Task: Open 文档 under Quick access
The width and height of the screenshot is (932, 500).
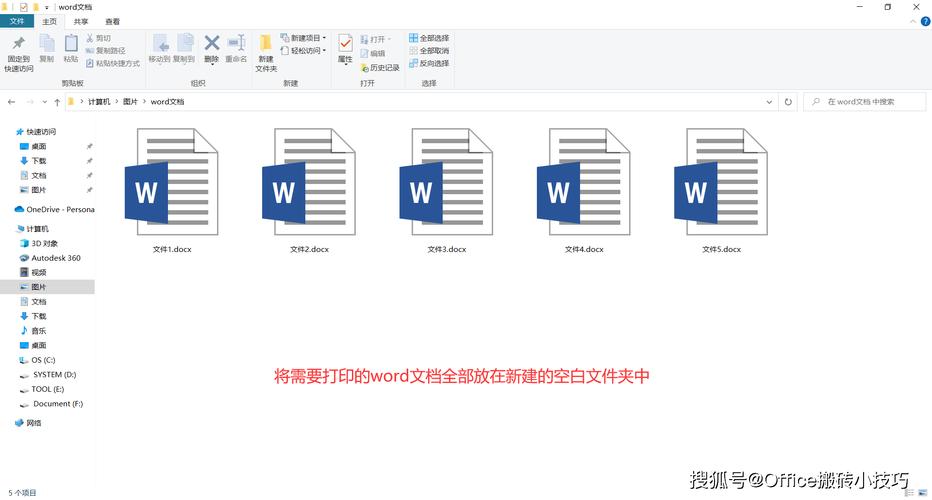Action: pos(33,175)
